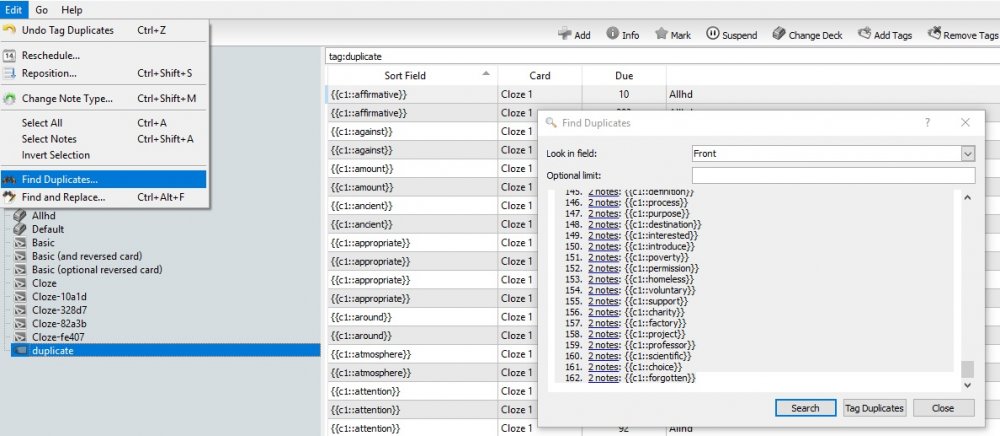The image size is (1000, 436).
Task: Sort by the Sort Field column header
Action: [x=412, y=75]
